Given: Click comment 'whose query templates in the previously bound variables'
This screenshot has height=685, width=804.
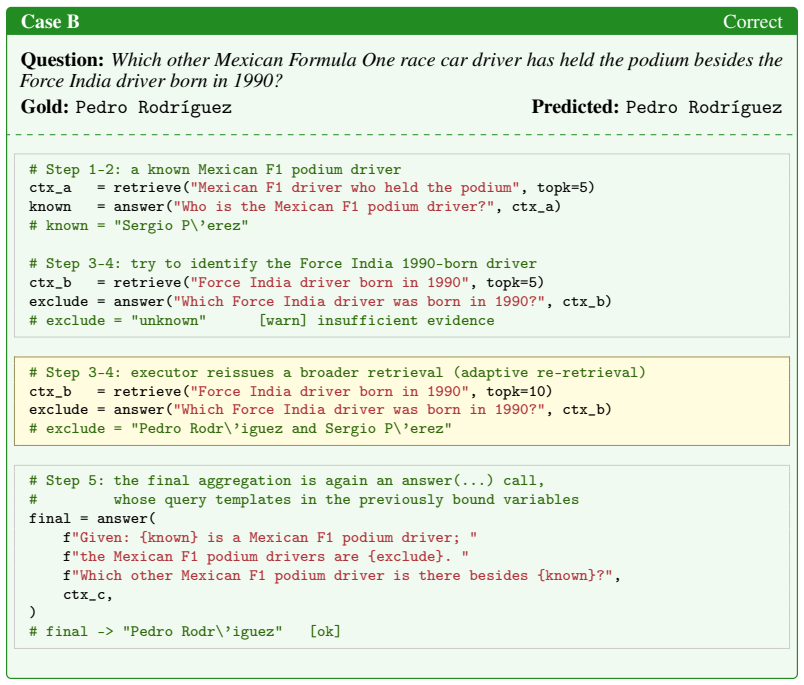Looking at the screenshot, I should (x=346, y=500).
